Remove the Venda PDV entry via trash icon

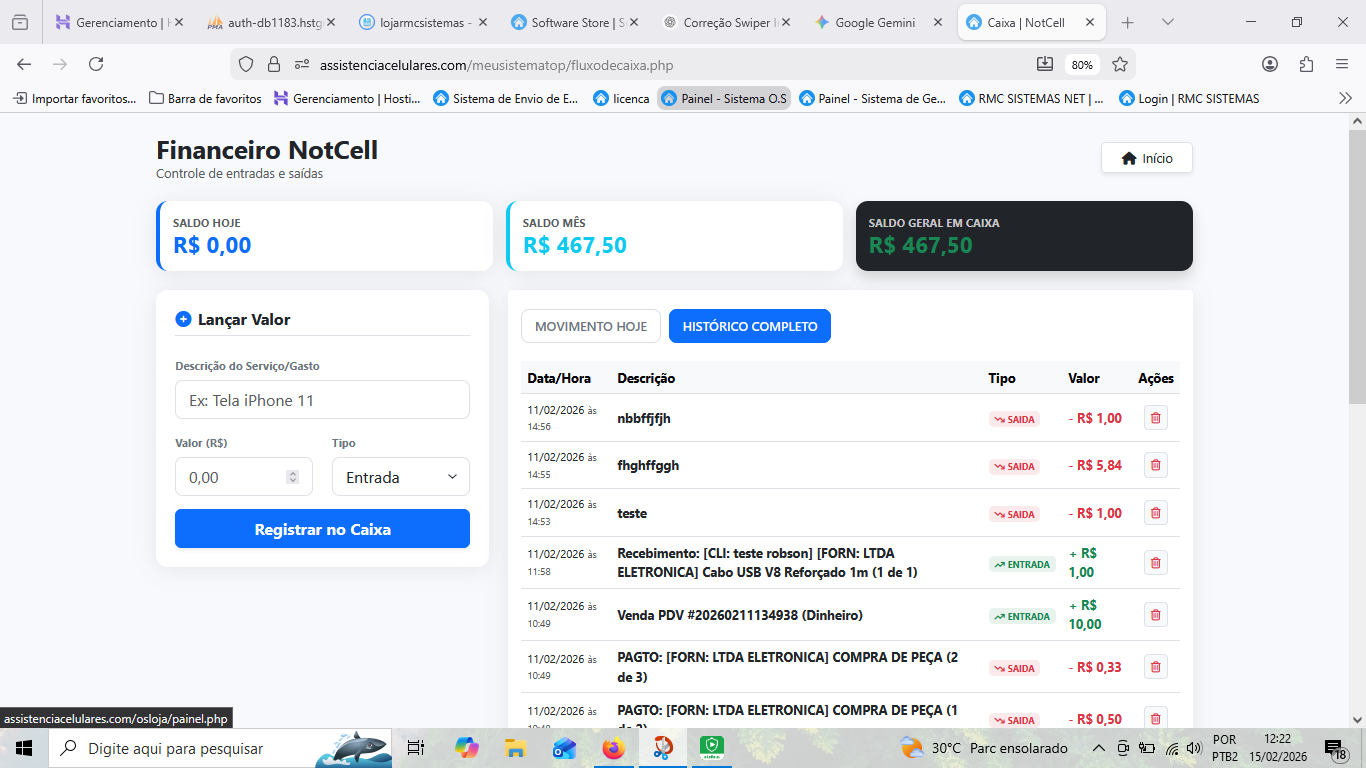tap(1155, 615)
